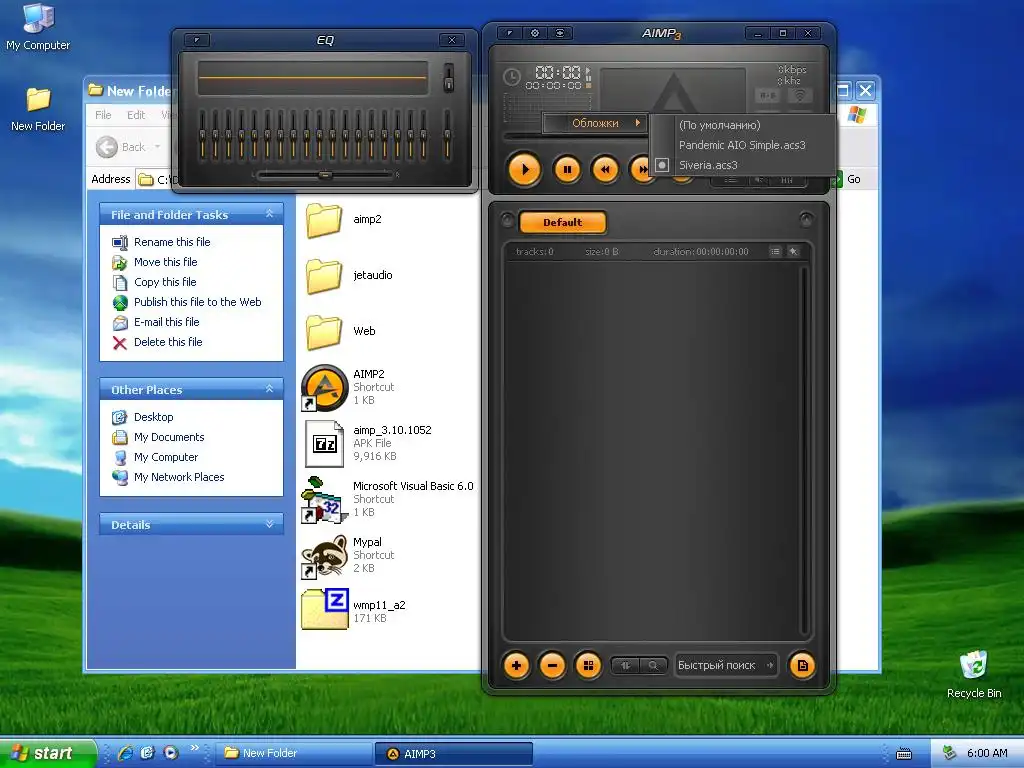Click duration text in playlist header
This screenshot has width=1024, height=768.
click(701, 251)
